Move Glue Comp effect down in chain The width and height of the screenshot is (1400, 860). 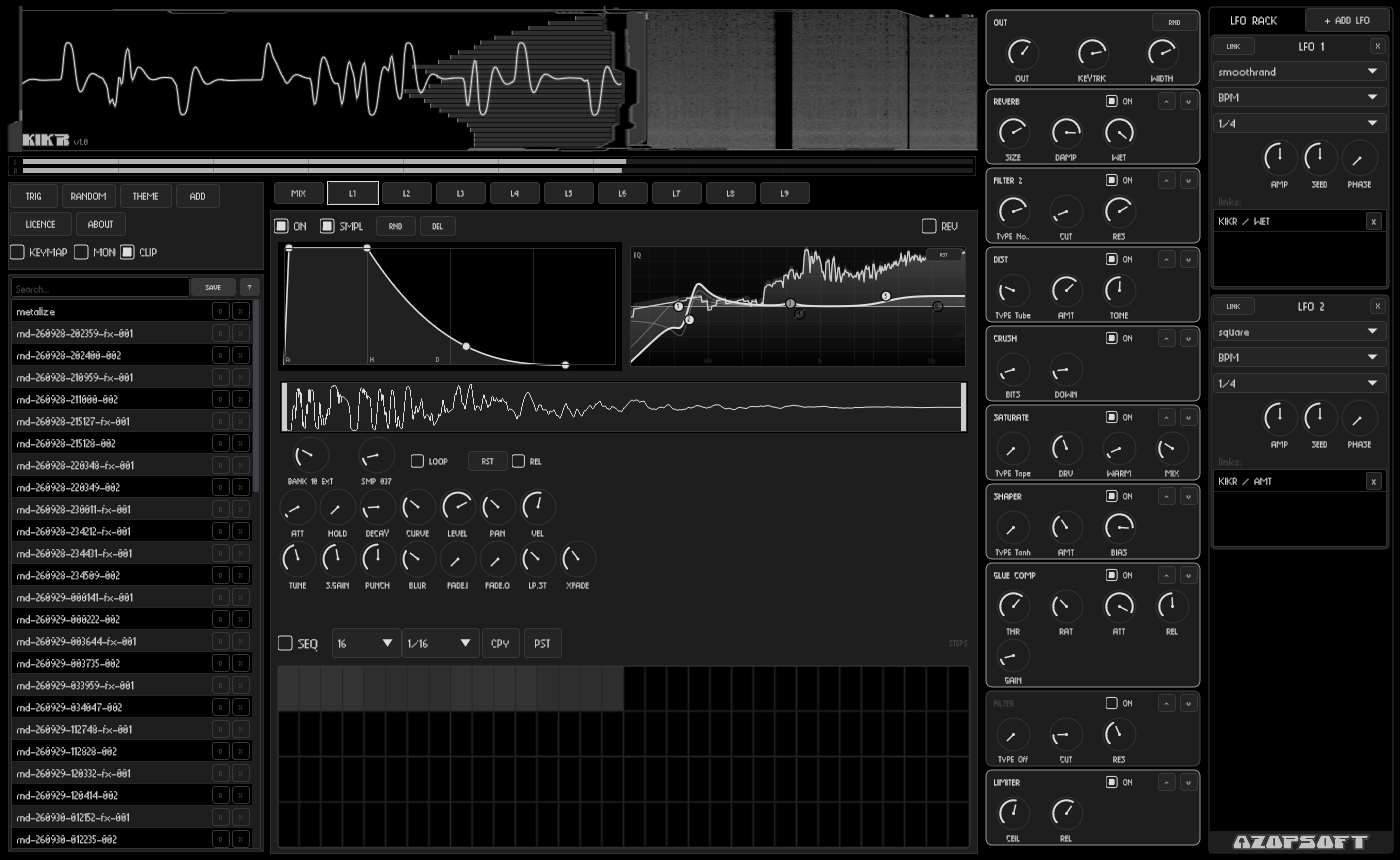tap(1188, 575)
